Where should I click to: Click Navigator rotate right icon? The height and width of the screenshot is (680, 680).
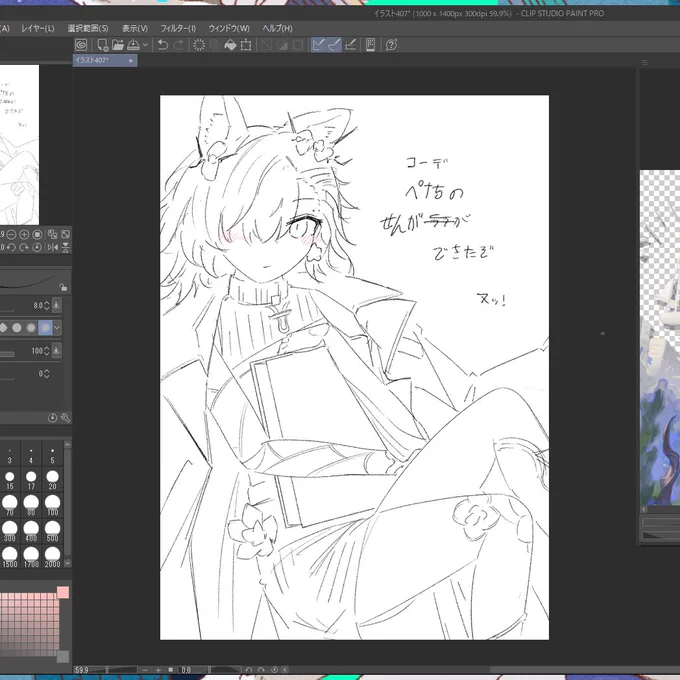click(x=24, y=247)
